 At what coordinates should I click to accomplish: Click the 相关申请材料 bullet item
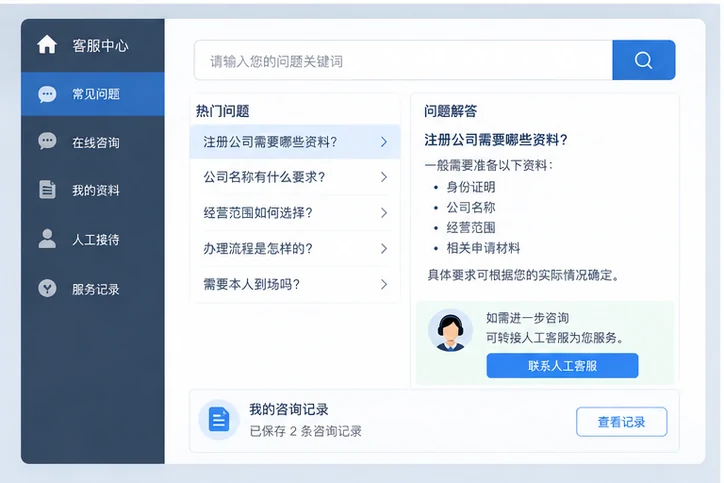tap(483, 248)
